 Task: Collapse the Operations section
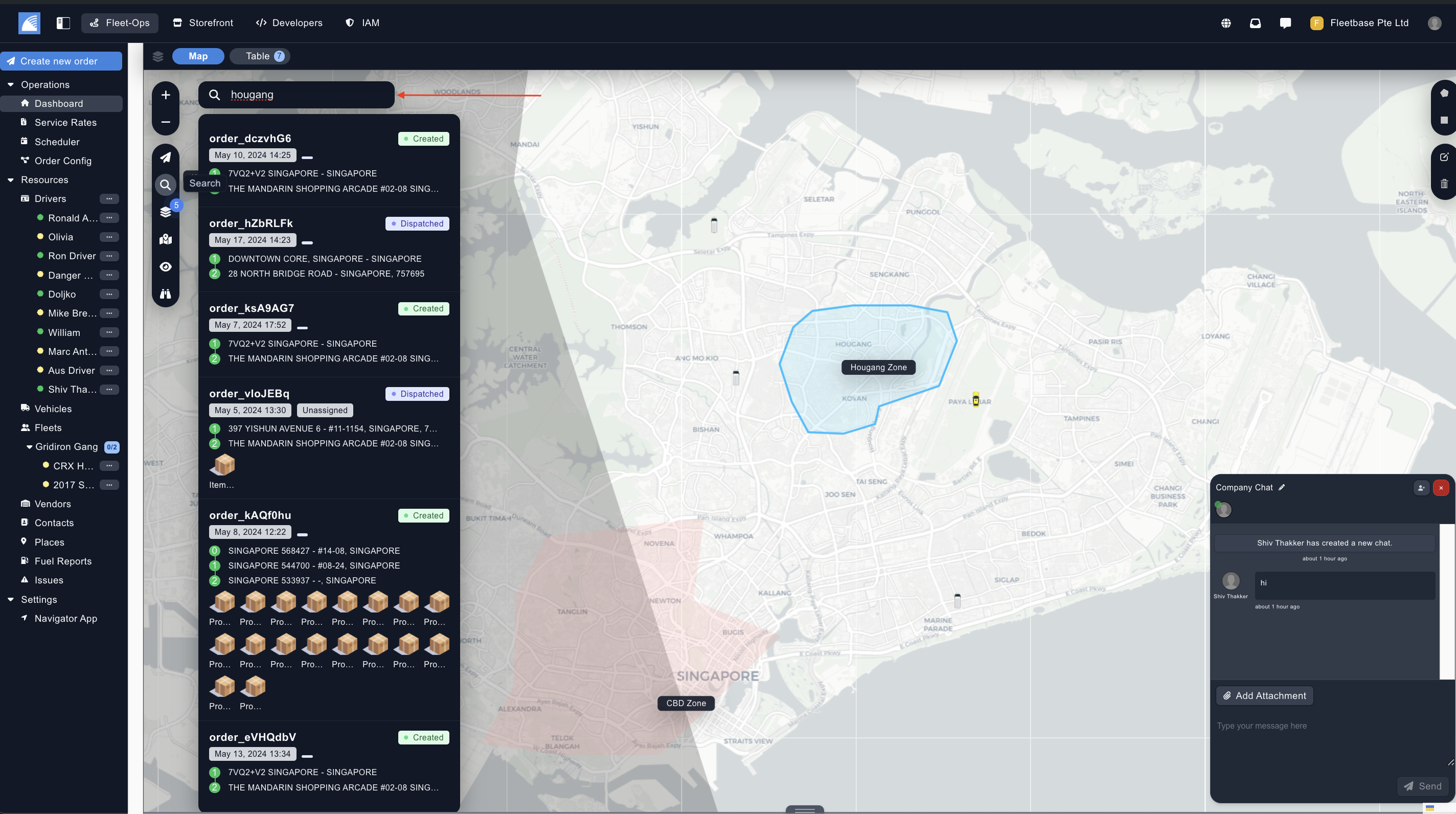[x=11, y=84]
